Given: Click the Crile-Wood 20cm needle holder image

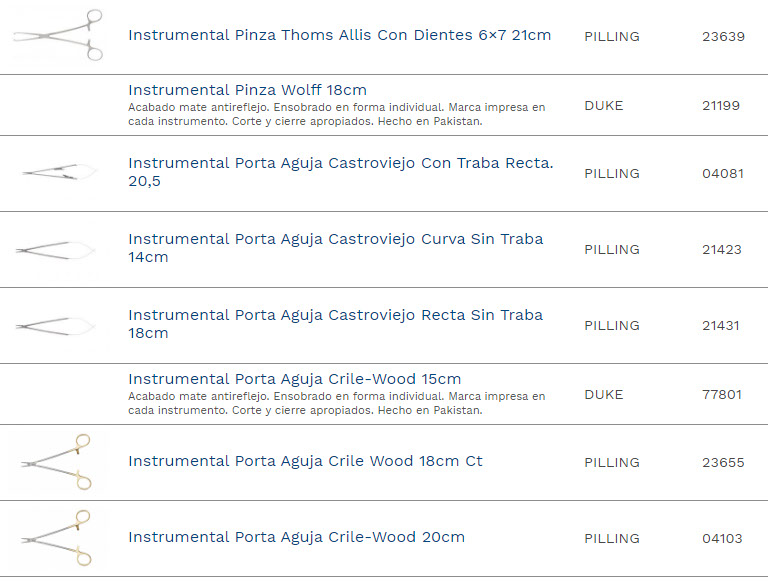Looking at the screenshot, I should pos(58,538).
